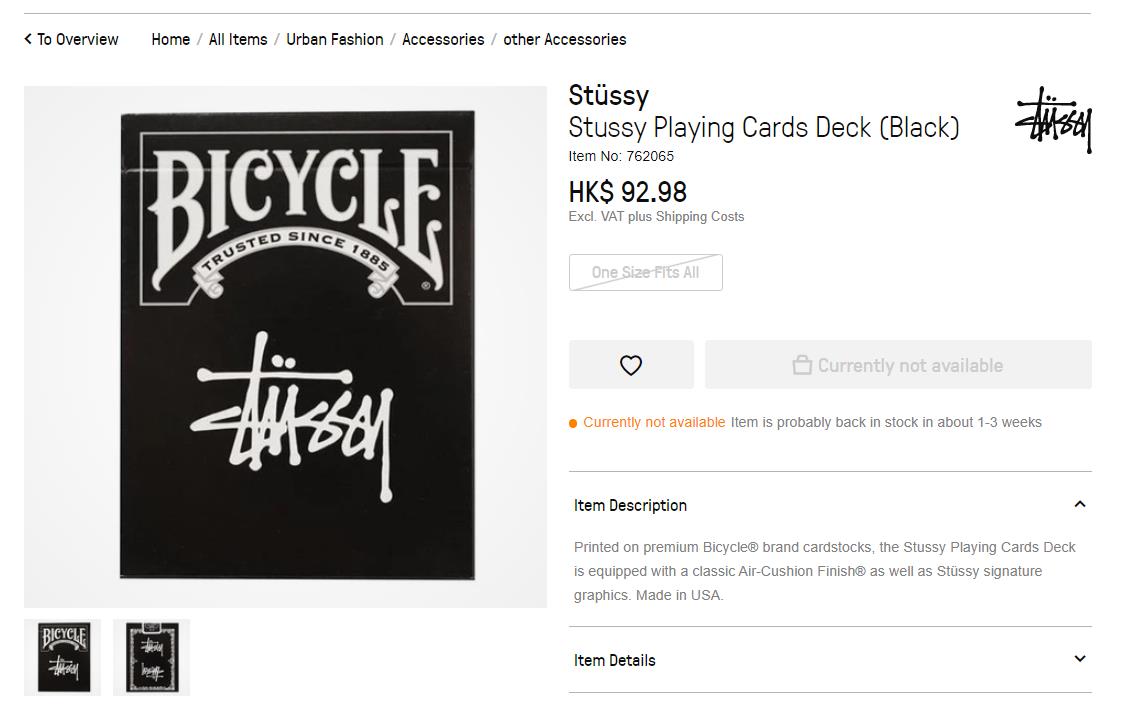
Task: Click the Item Details header label
Action: click(615, 660)
